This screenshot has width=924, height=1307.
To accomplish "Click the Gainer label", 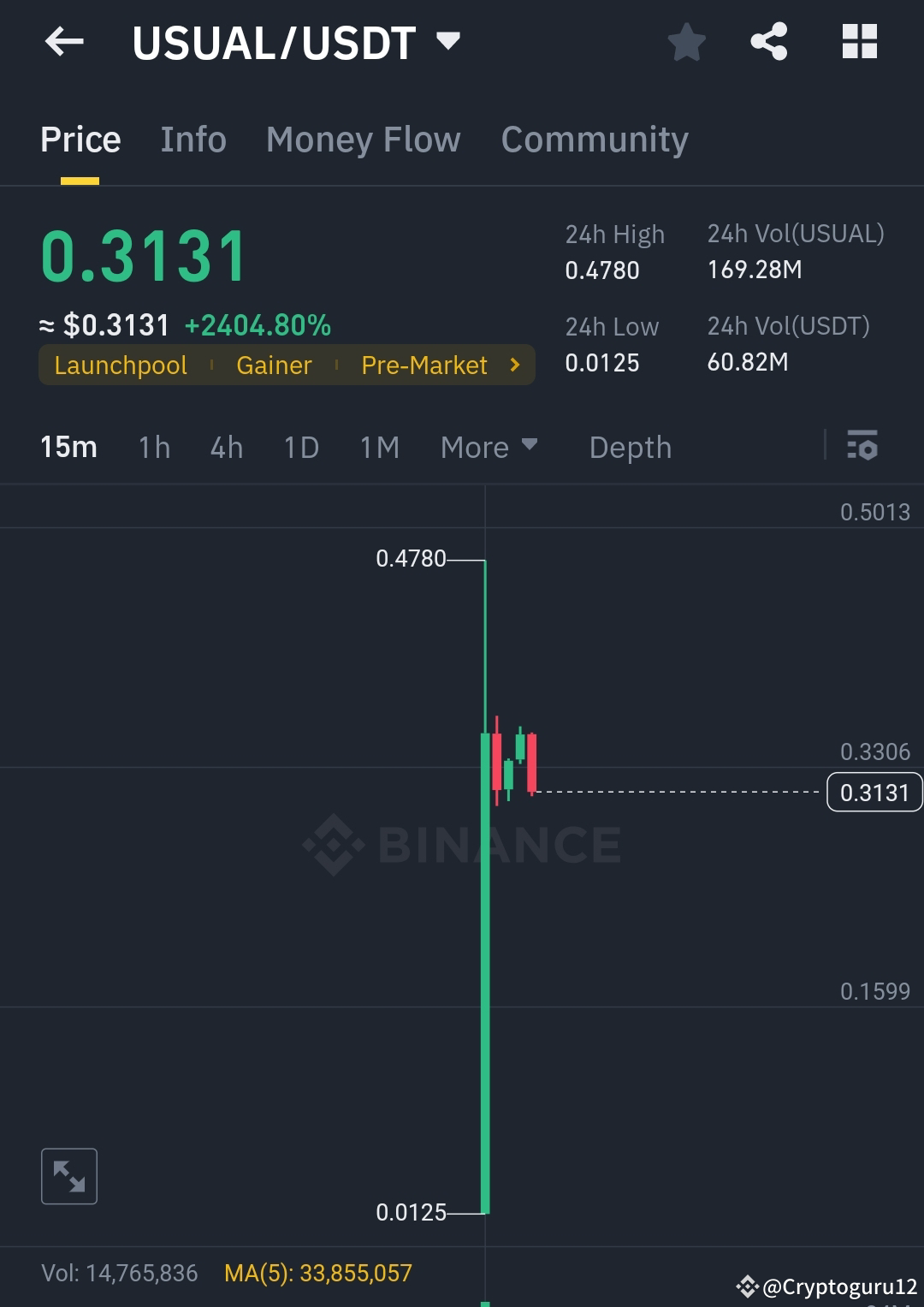I will click(274, 365).
